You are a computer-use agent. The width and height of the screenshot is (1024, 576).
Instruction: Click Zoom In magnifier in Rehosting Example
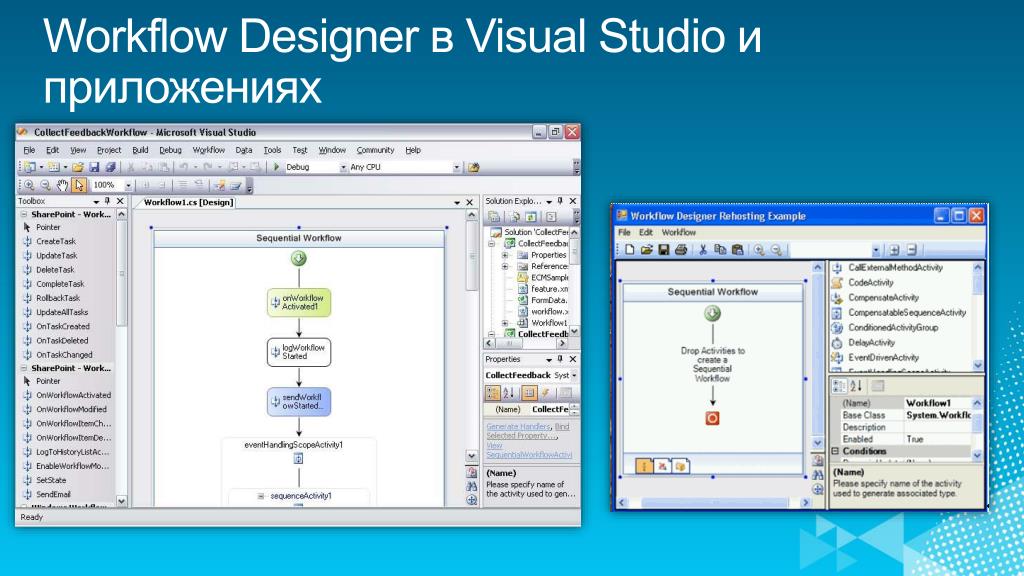[759, 249]
